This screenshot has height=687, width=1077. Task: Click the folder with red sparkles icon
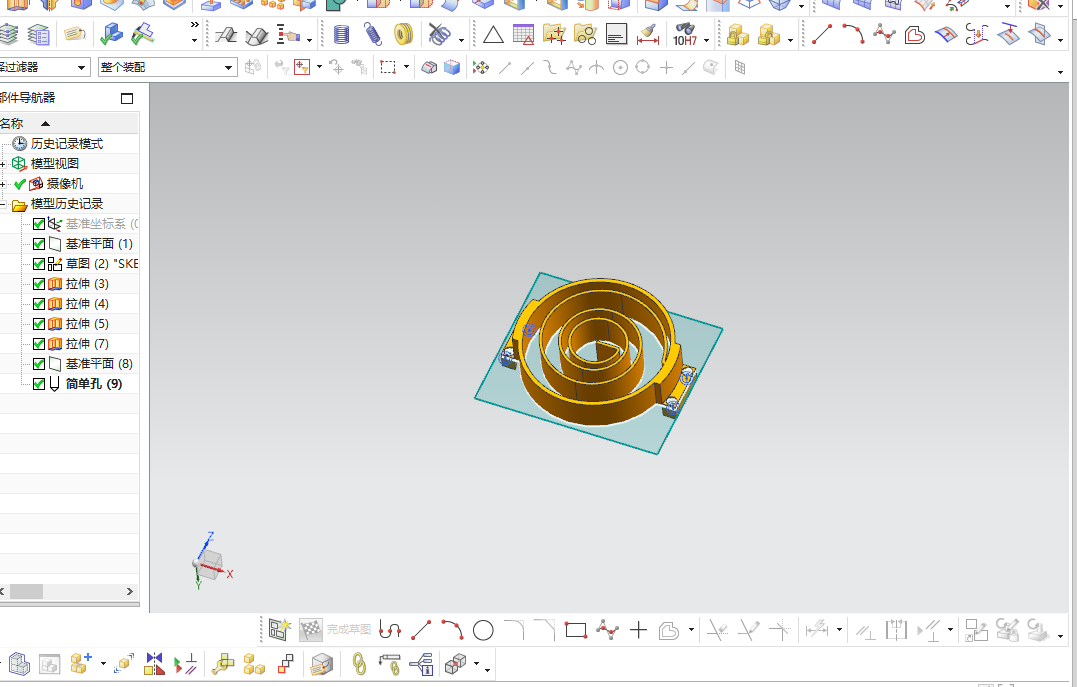pyautogui.click(x=554, y=34)
